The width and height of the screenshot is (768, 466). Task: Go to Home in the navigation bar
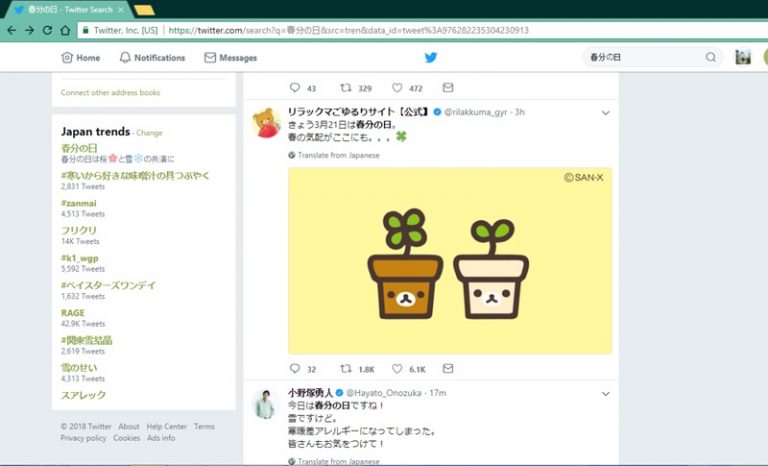click(x=81, y=58)
